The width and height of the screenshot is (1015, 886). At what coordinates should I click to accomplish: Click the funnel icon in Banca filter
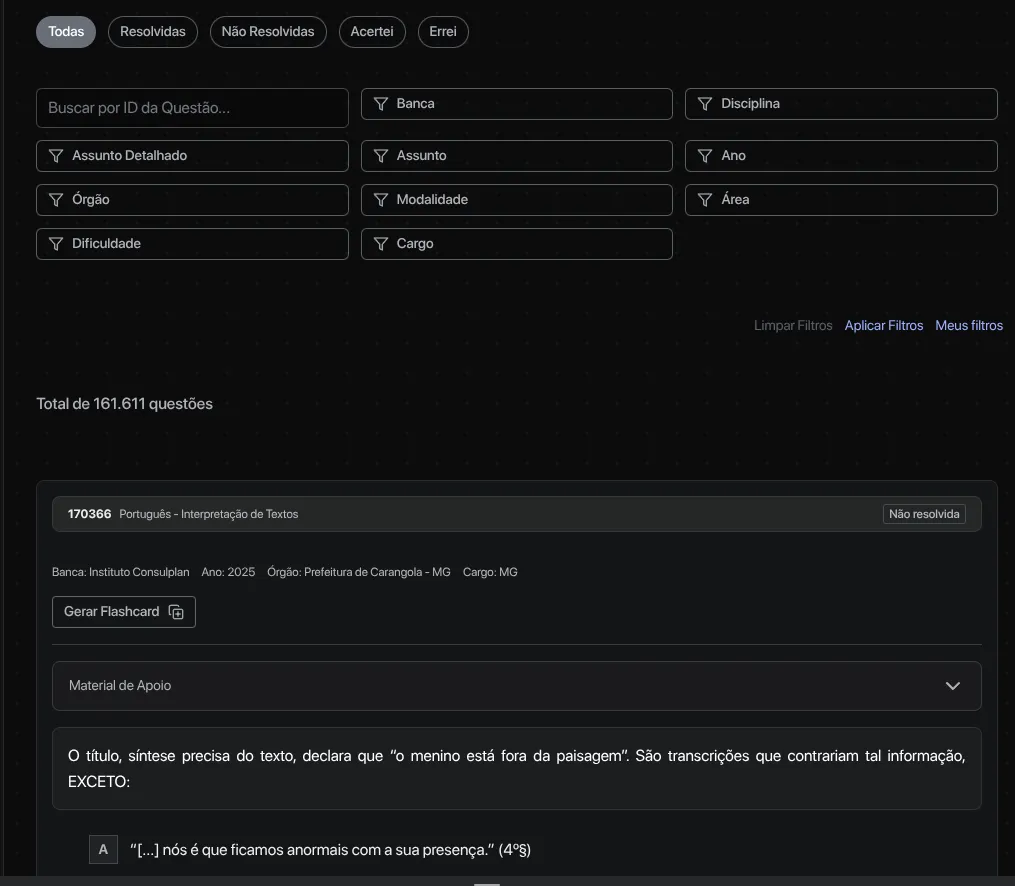(381, 104)
